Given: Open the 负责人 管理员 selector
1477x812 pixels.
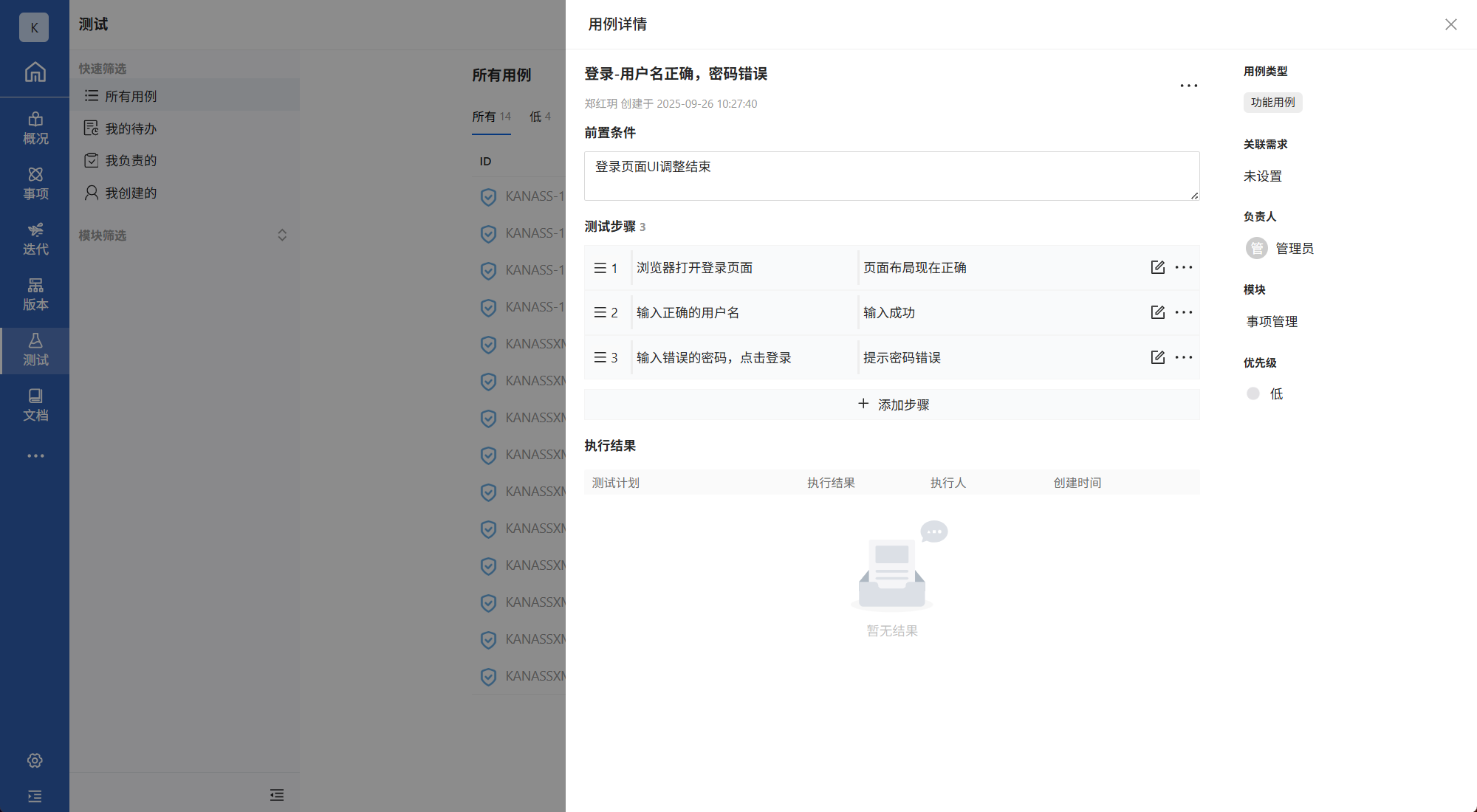Looking at the screenshot, I should (1293, 249).
